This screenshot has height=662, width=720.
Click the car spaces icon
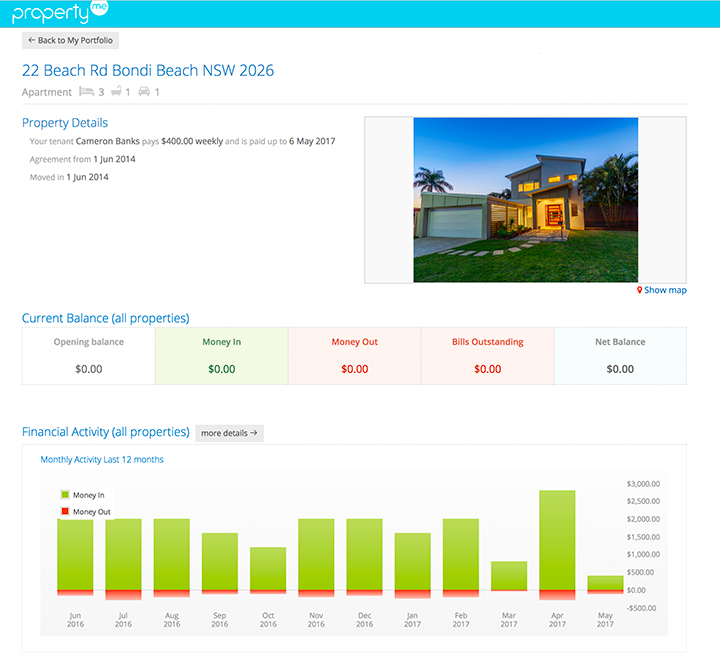pos(144,91)
